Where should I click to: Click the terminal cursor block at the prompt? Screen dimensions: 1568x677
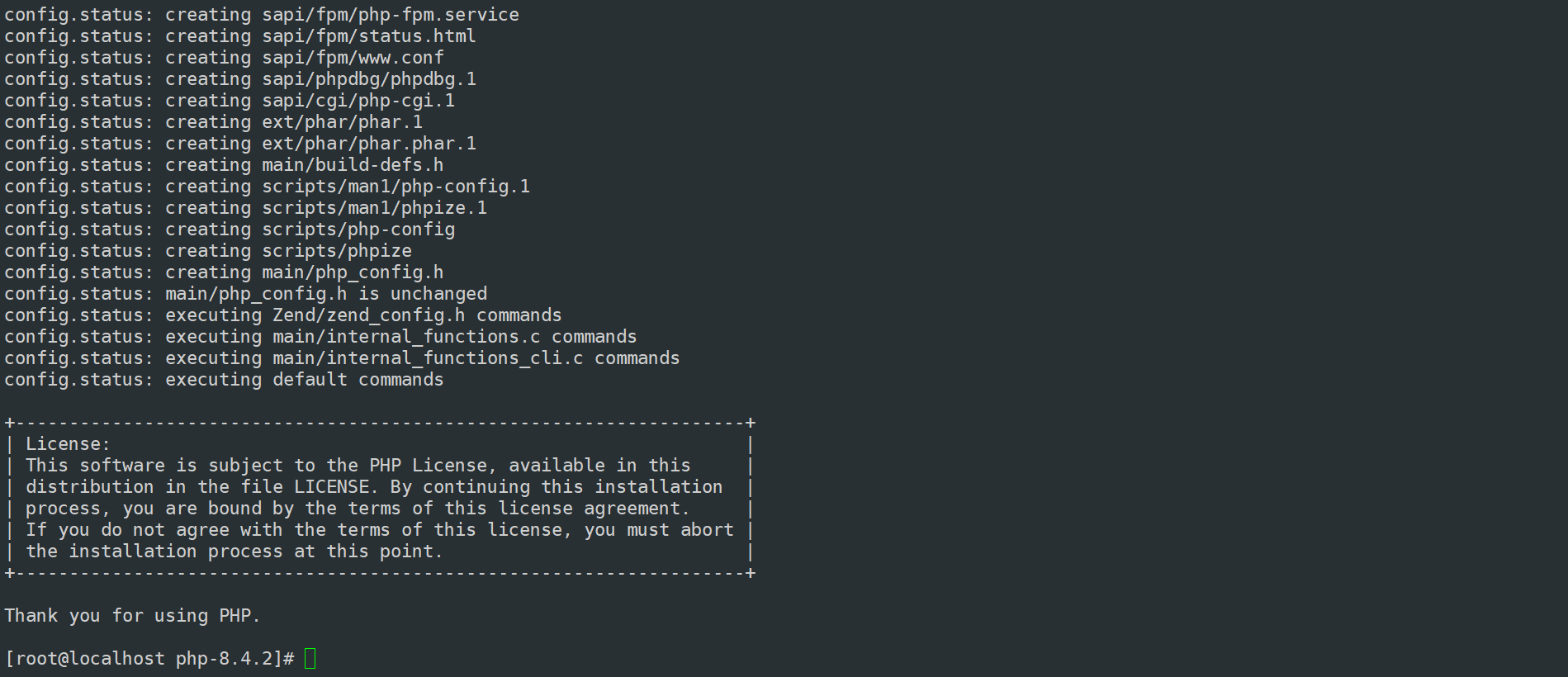point(310,658)
